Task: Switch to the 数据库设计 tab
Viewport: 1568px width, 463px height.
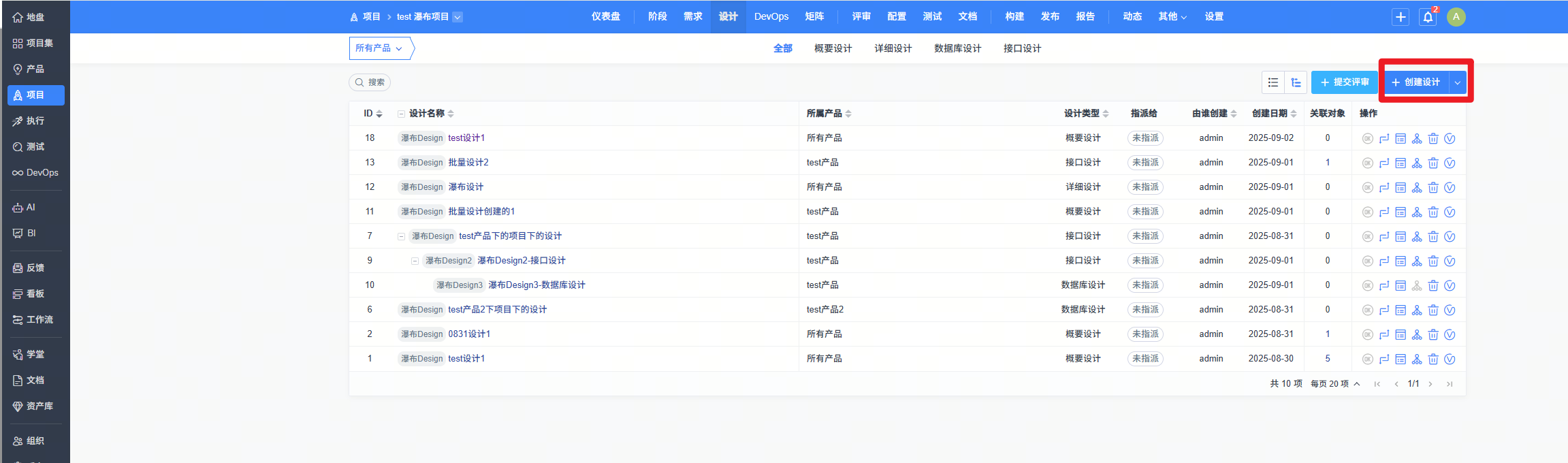Action: point(957,48)
